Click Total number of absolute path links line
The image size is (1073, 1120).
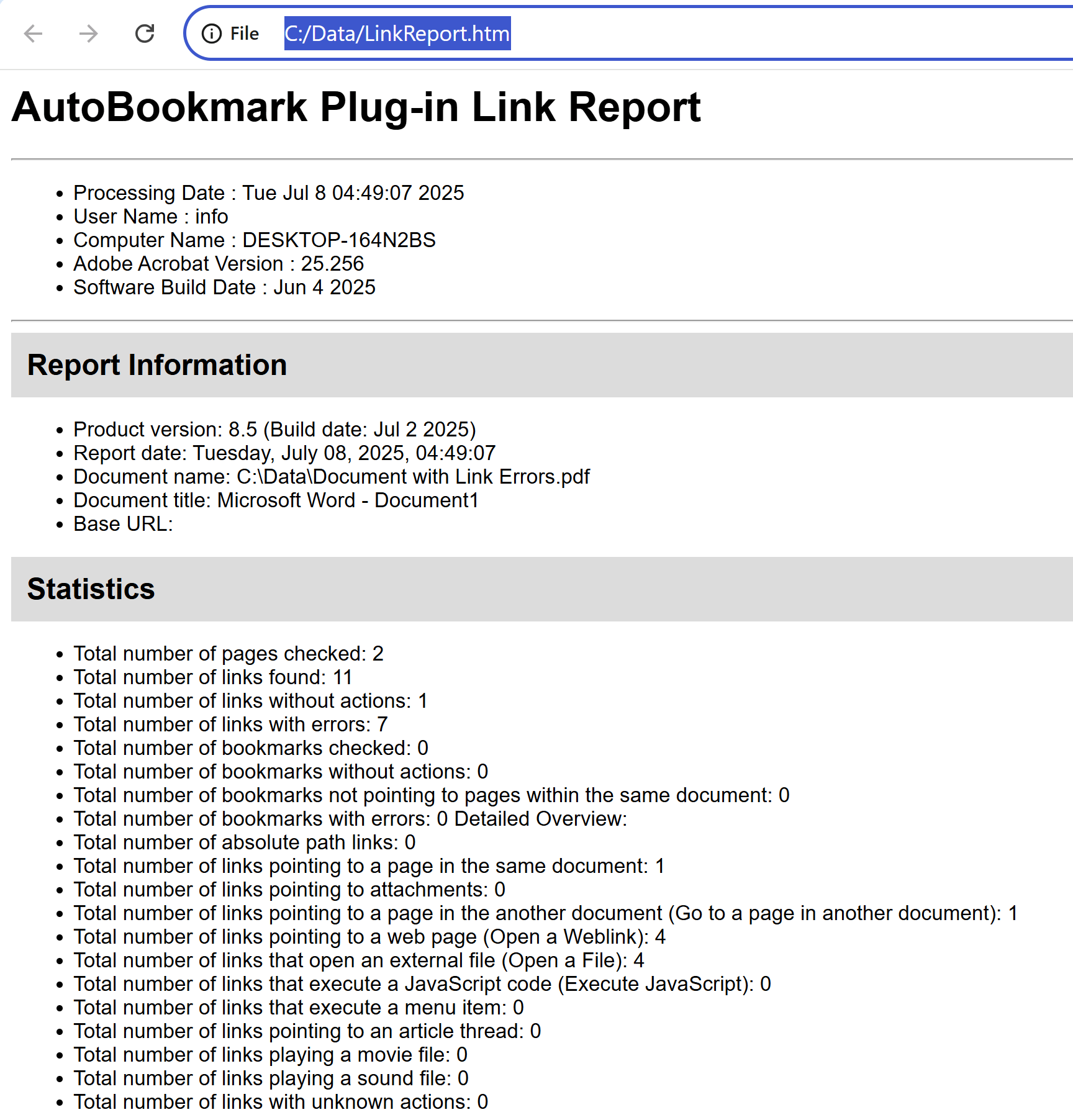click(245, 842)
